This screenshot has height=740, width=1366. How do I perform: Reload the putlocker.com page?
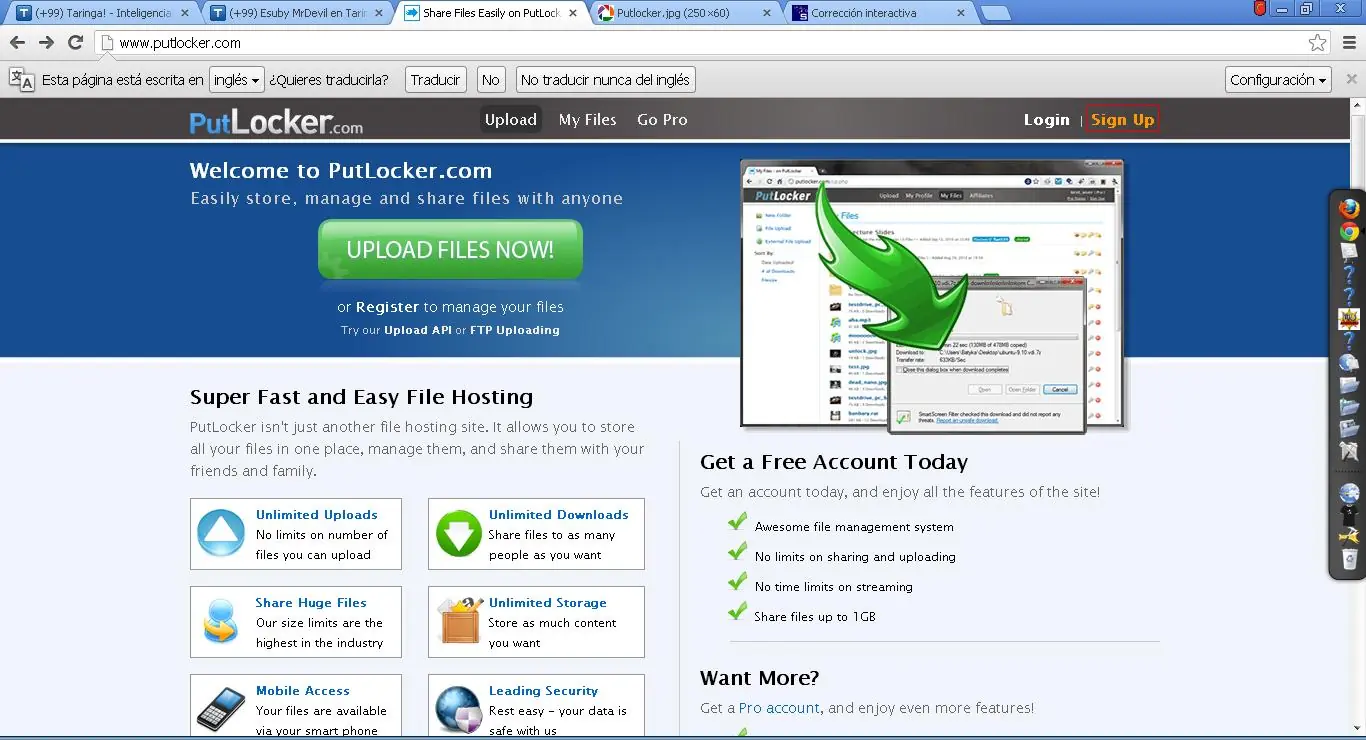[75, 43]
